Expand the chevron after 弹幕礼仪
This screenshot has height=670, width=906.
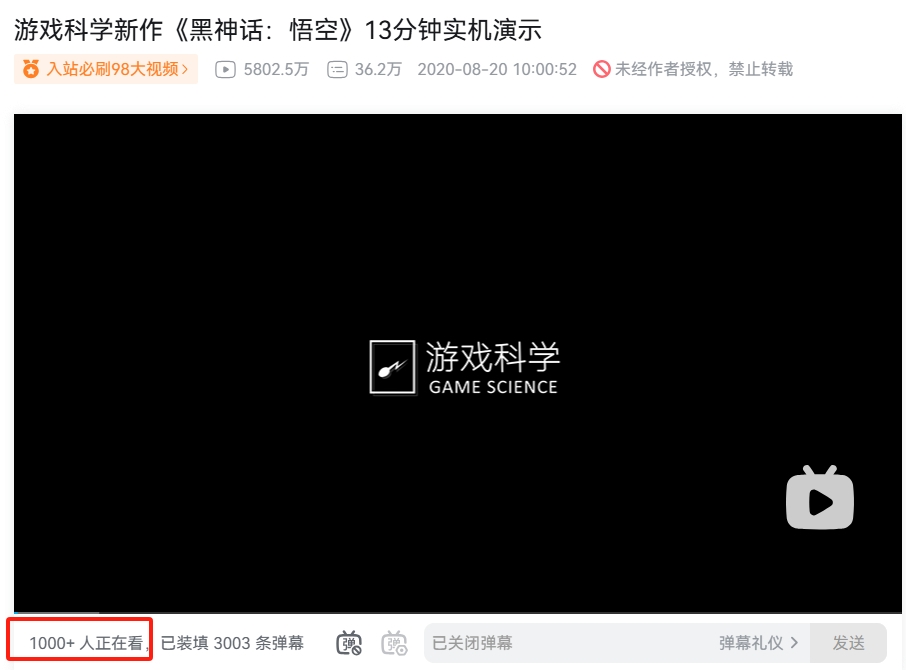[x=794, y=642]
